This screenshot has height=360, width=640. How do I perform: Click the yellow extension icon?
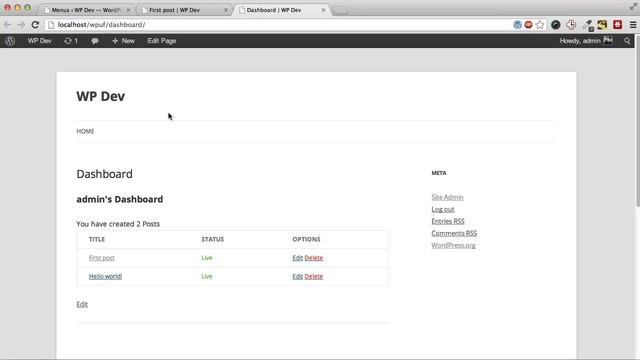602,24
